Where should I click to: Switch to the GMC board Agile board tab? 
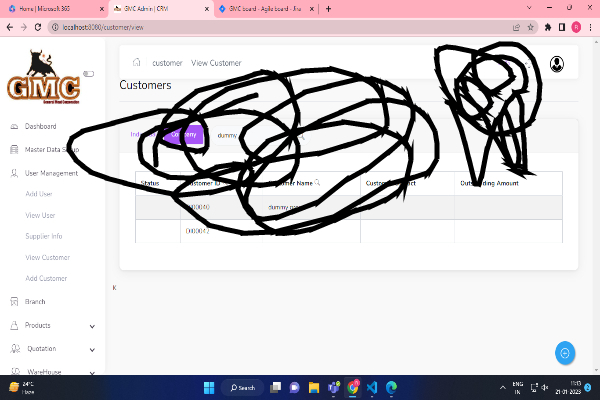(x=265, y=8)
